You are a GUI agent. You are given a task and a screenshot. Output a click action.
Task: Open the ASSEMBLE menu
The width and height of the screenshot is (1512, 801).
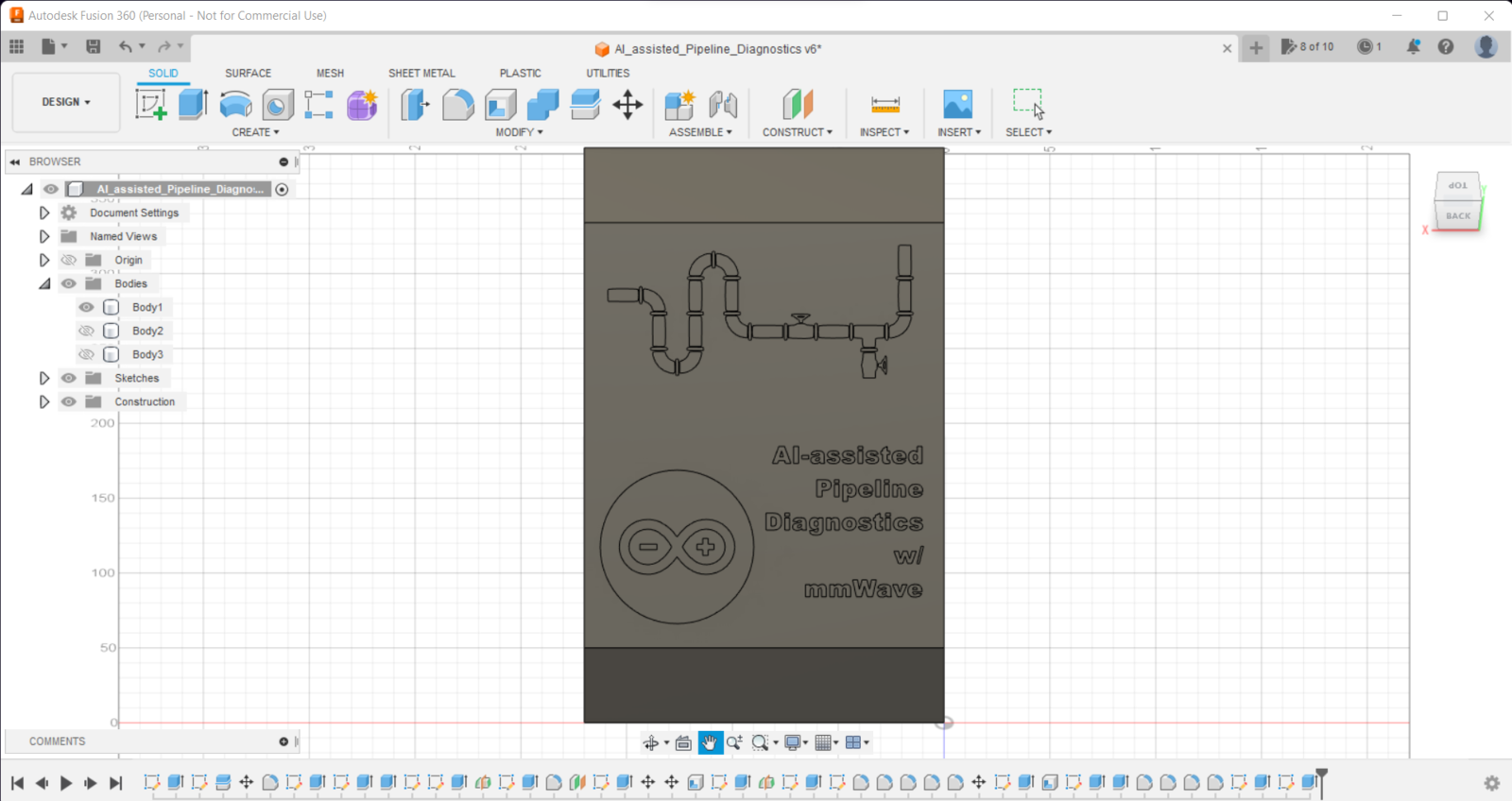click(700, 132)
